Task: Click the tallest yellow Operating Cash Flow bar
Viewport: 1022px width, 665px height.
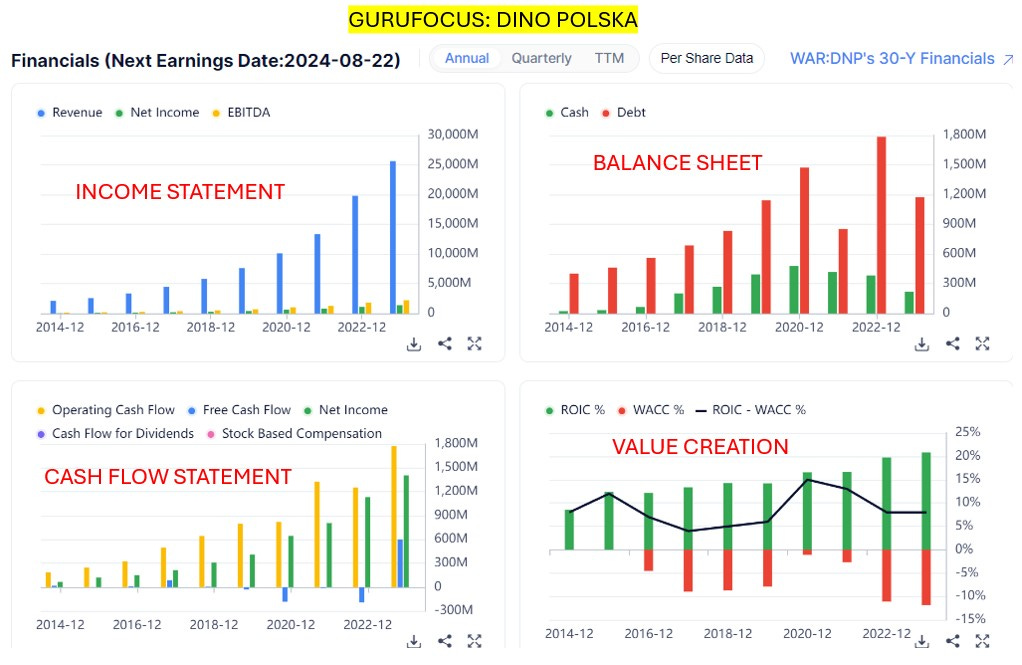Action: pos(394,516)
